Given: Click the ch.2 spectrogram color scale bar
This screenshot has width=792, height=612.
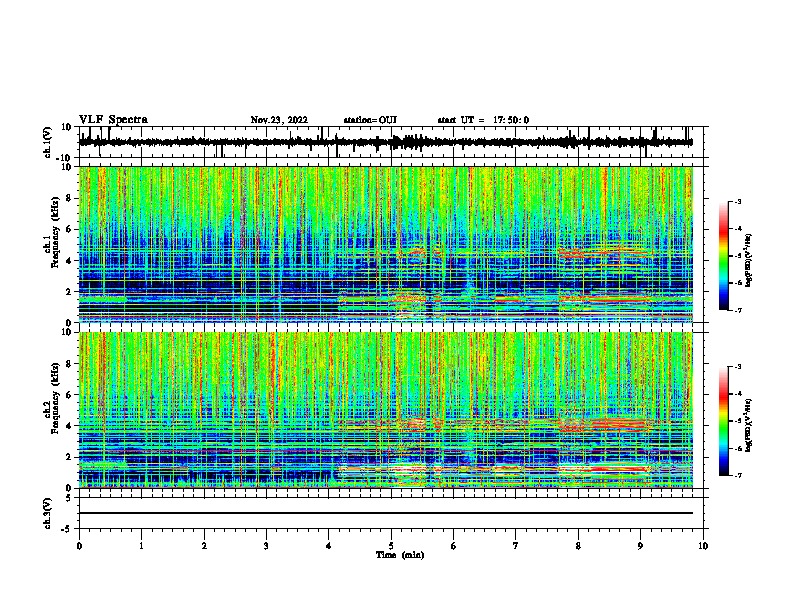Looking at the screenshot, I should [724, 421].
